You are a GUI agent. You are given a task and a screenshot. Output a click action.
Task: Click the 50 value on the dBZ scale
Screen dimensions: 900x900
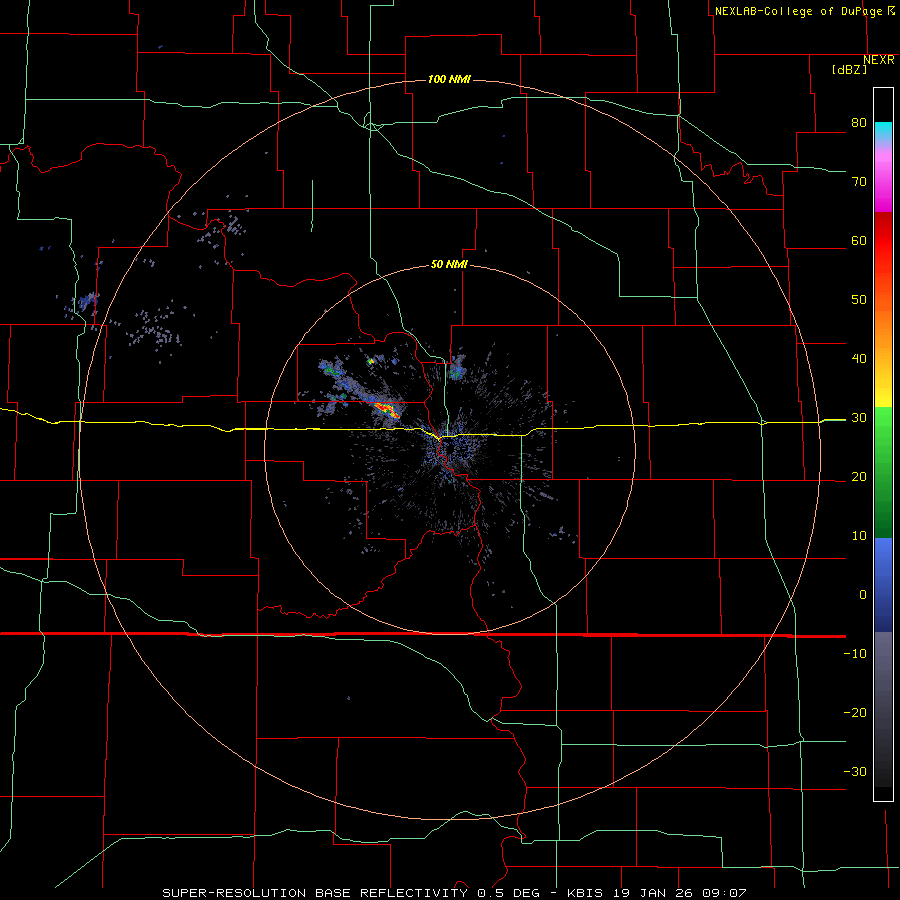pyautogui.click(x=859, y=300)
